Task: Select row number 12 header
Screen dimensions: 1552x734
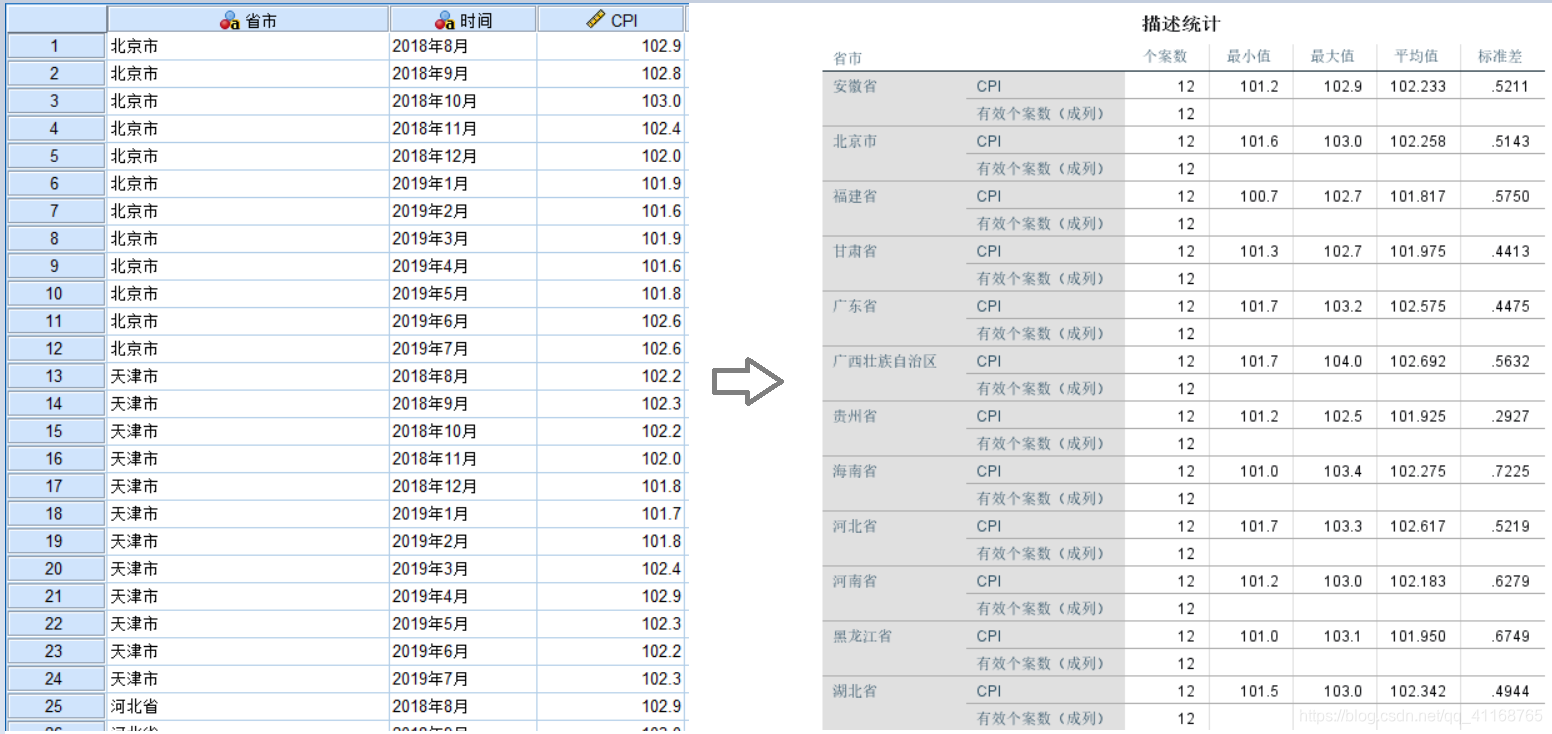Action: pos(55,349)
